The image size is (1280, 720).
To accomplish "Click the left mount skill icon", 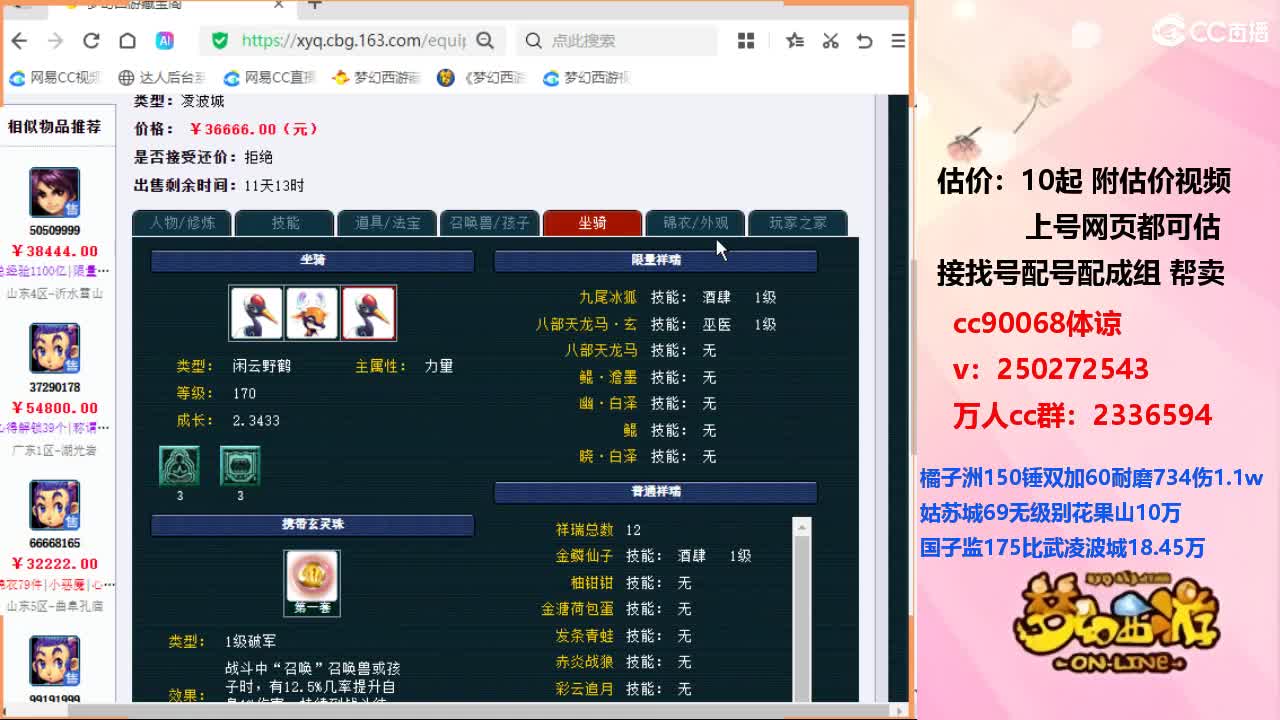I will click(180, 466).
